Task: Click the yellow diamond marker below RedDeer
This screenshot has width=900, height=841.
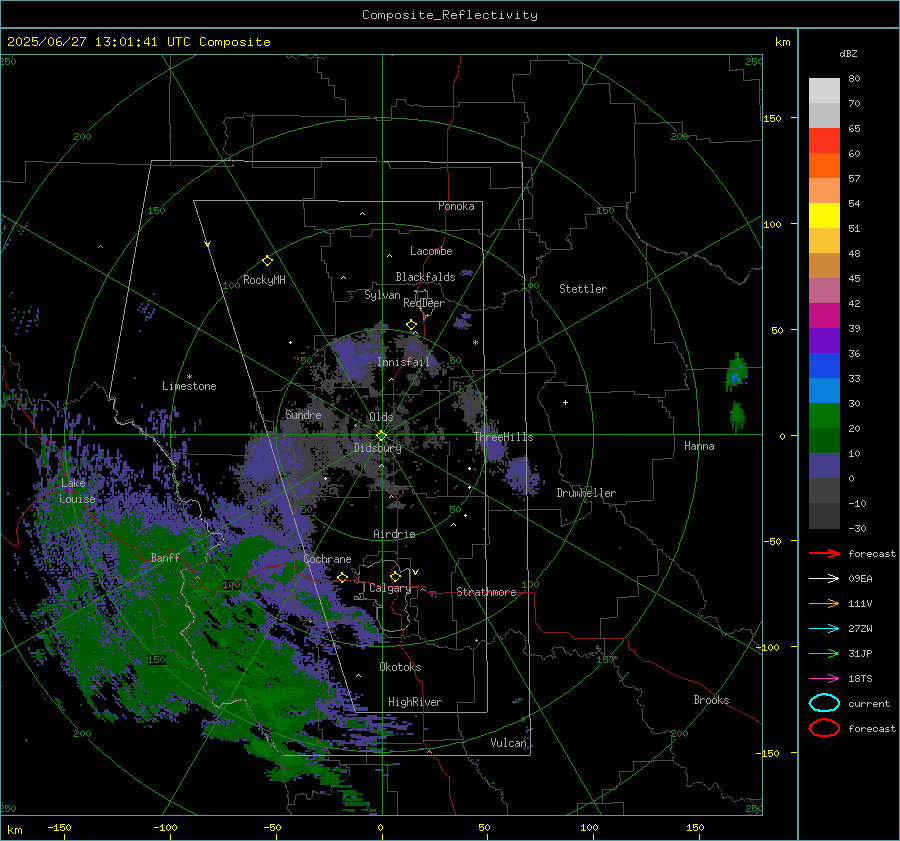Action: point(411,325)
